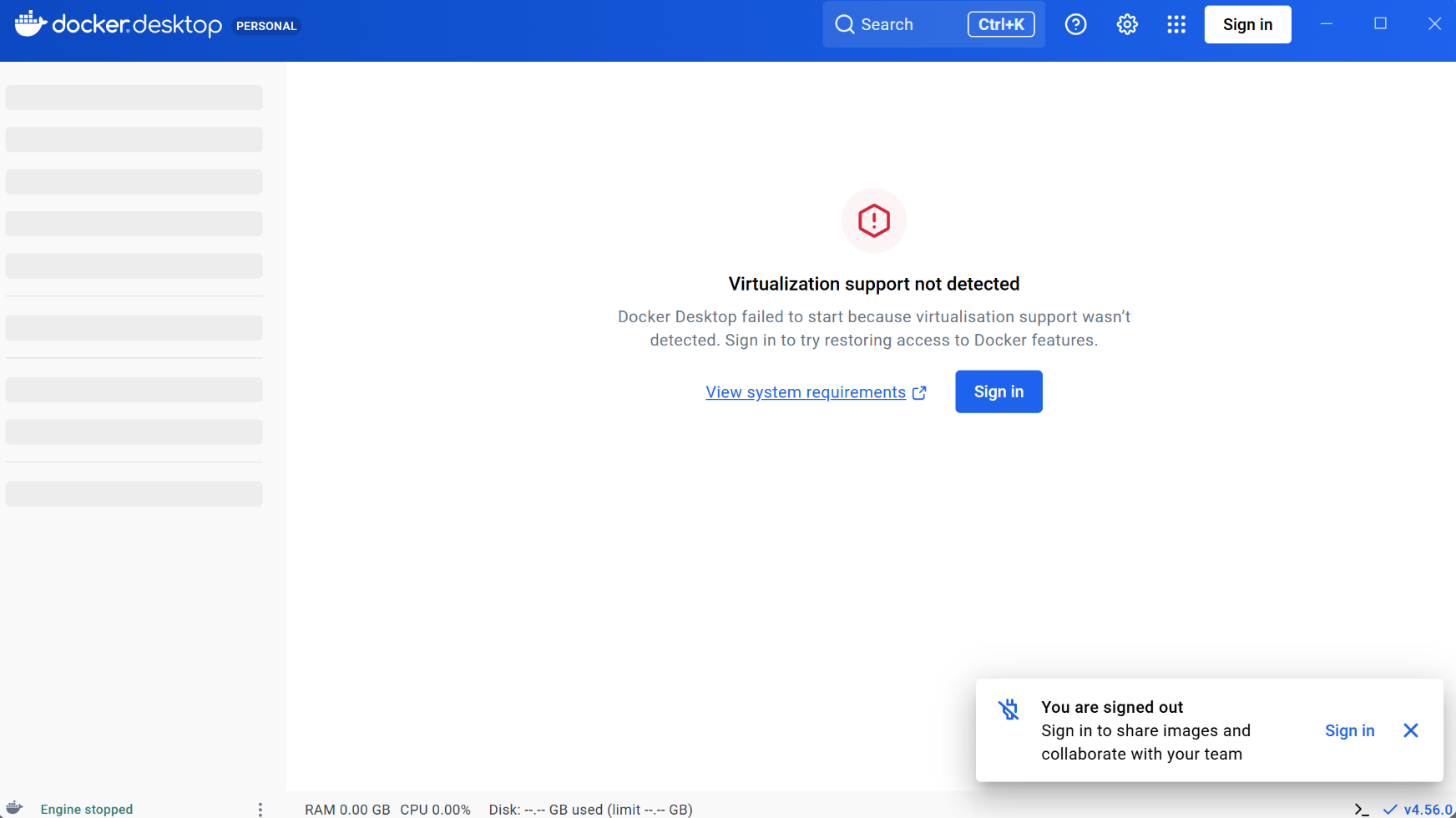Open the terminal from the status bar
This screenshot has height=818, width=1456.
tap(1362, 809)
